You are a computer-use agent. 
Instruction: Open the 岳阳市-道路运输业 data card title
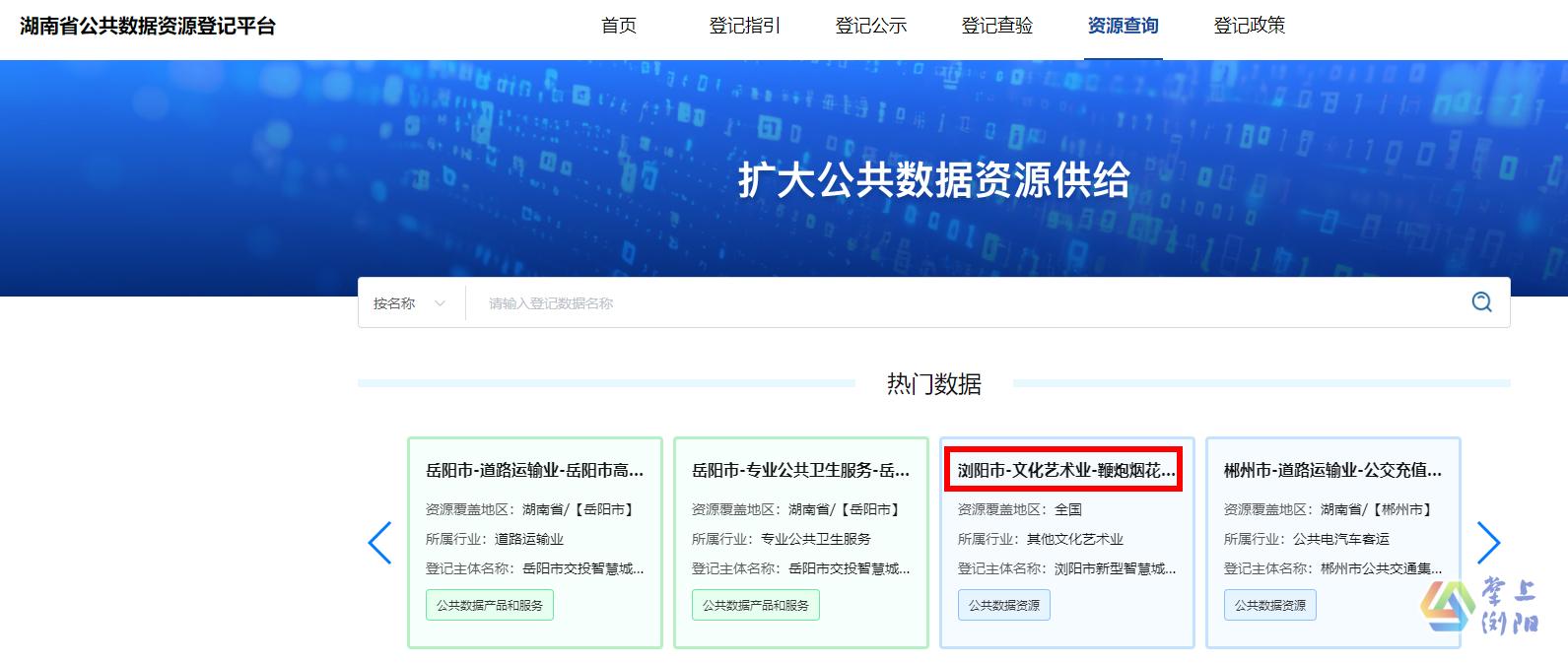(534, 471)
